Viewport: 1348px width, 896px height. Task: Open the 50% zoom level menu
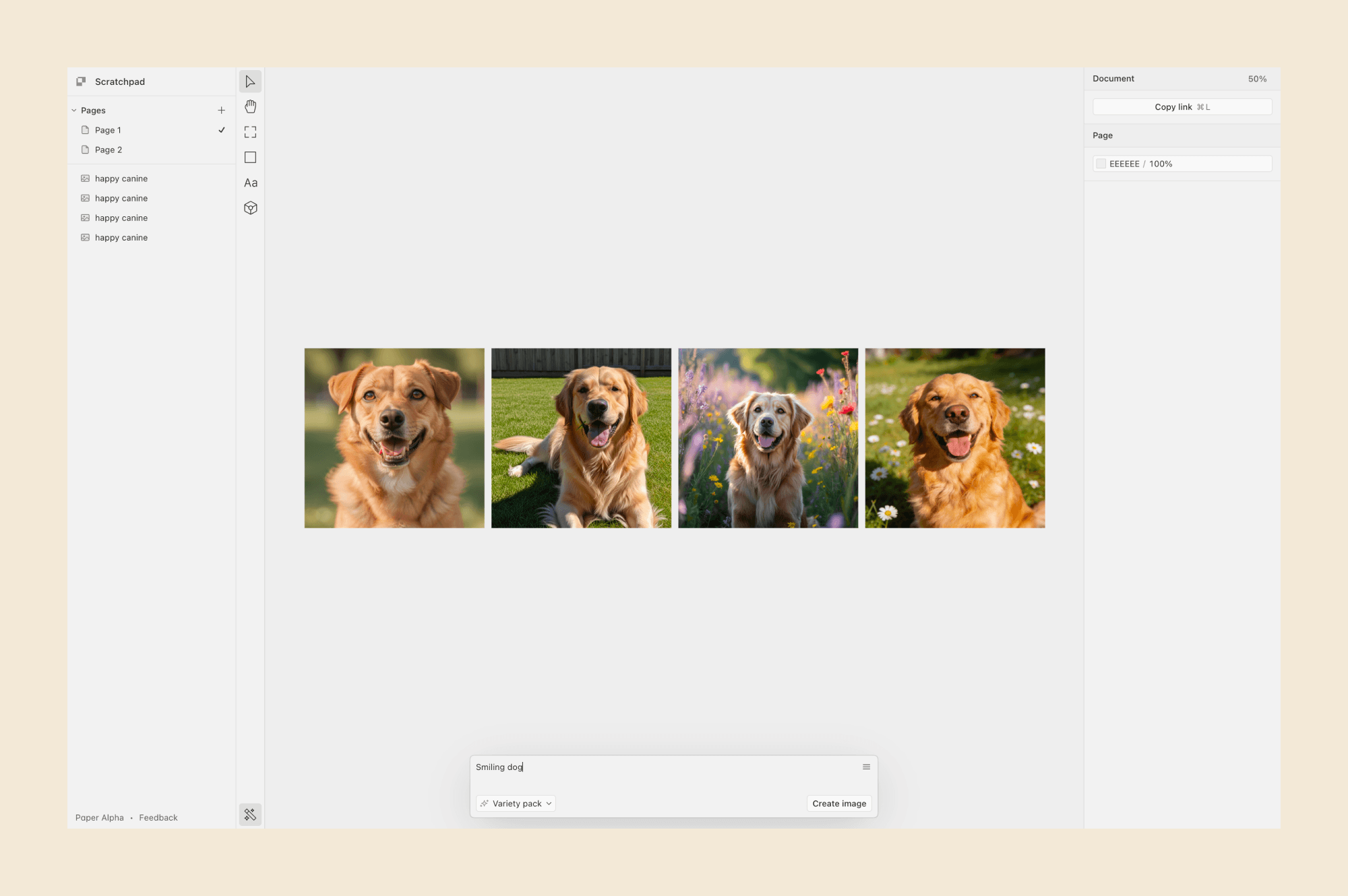[x=1256, y=79]
